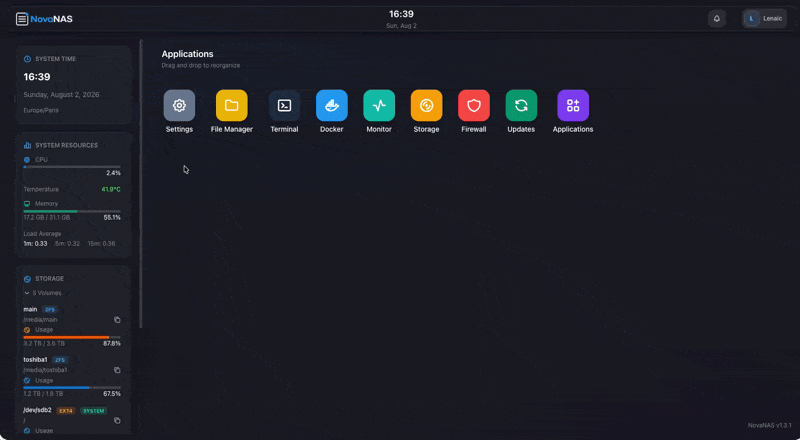
Task: Click the toshiba1 blue usage bar
Action: [72, 387]
